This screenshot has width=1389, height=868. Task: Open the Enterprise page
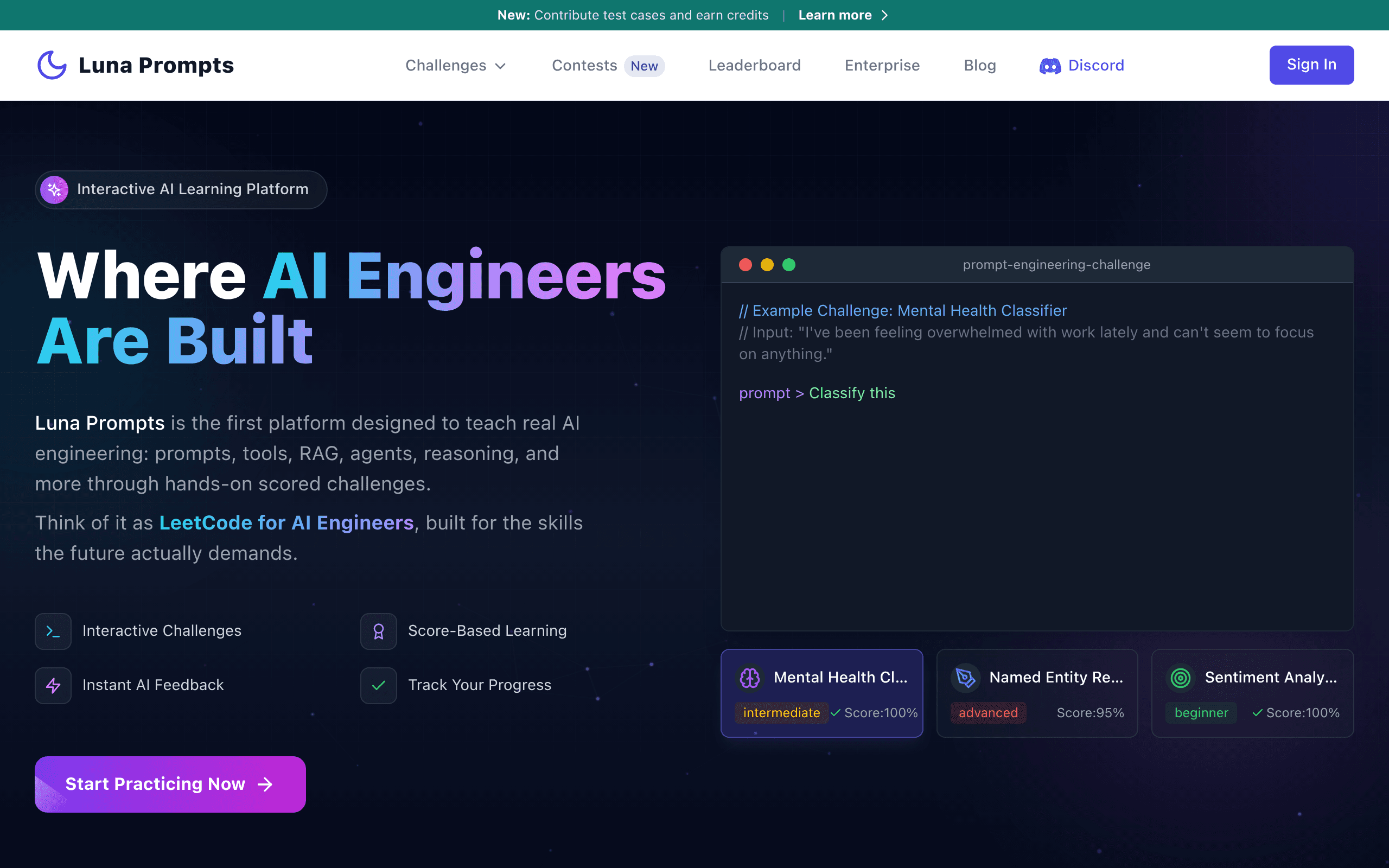click(x=882, y=66)
